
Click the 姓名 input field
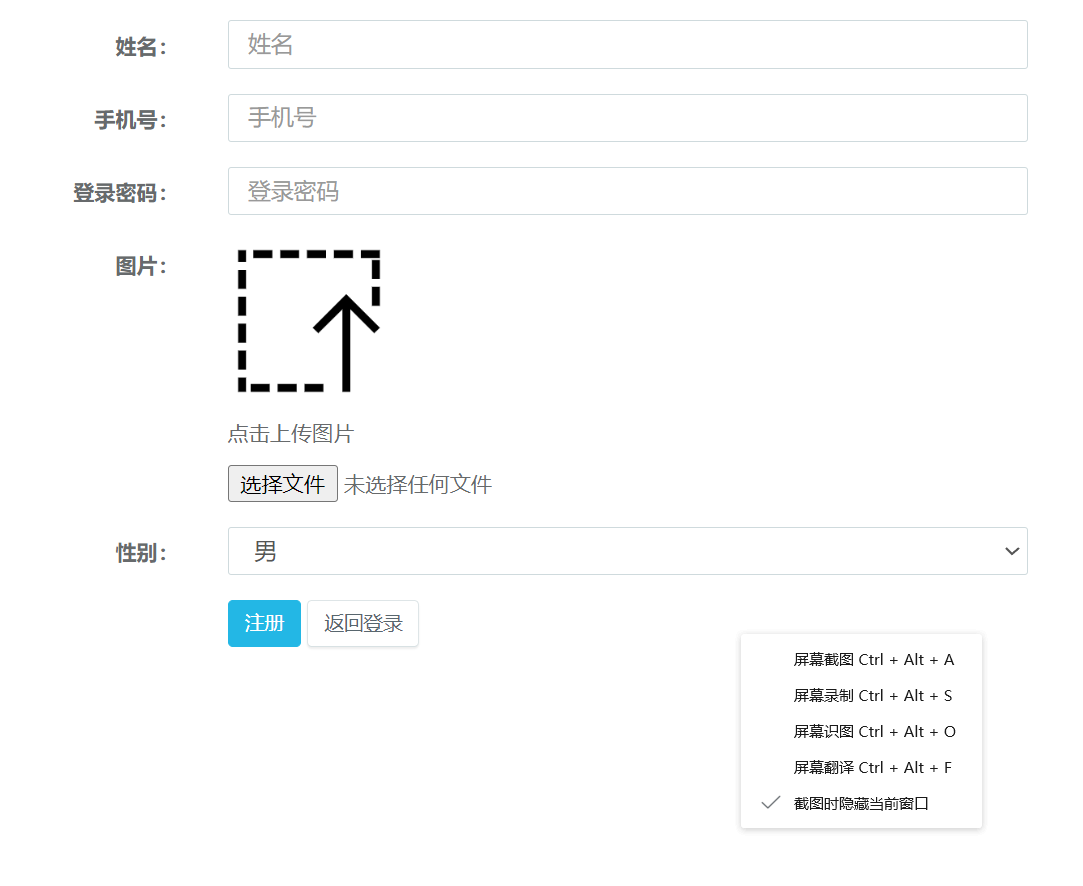[x=627, y=44]
